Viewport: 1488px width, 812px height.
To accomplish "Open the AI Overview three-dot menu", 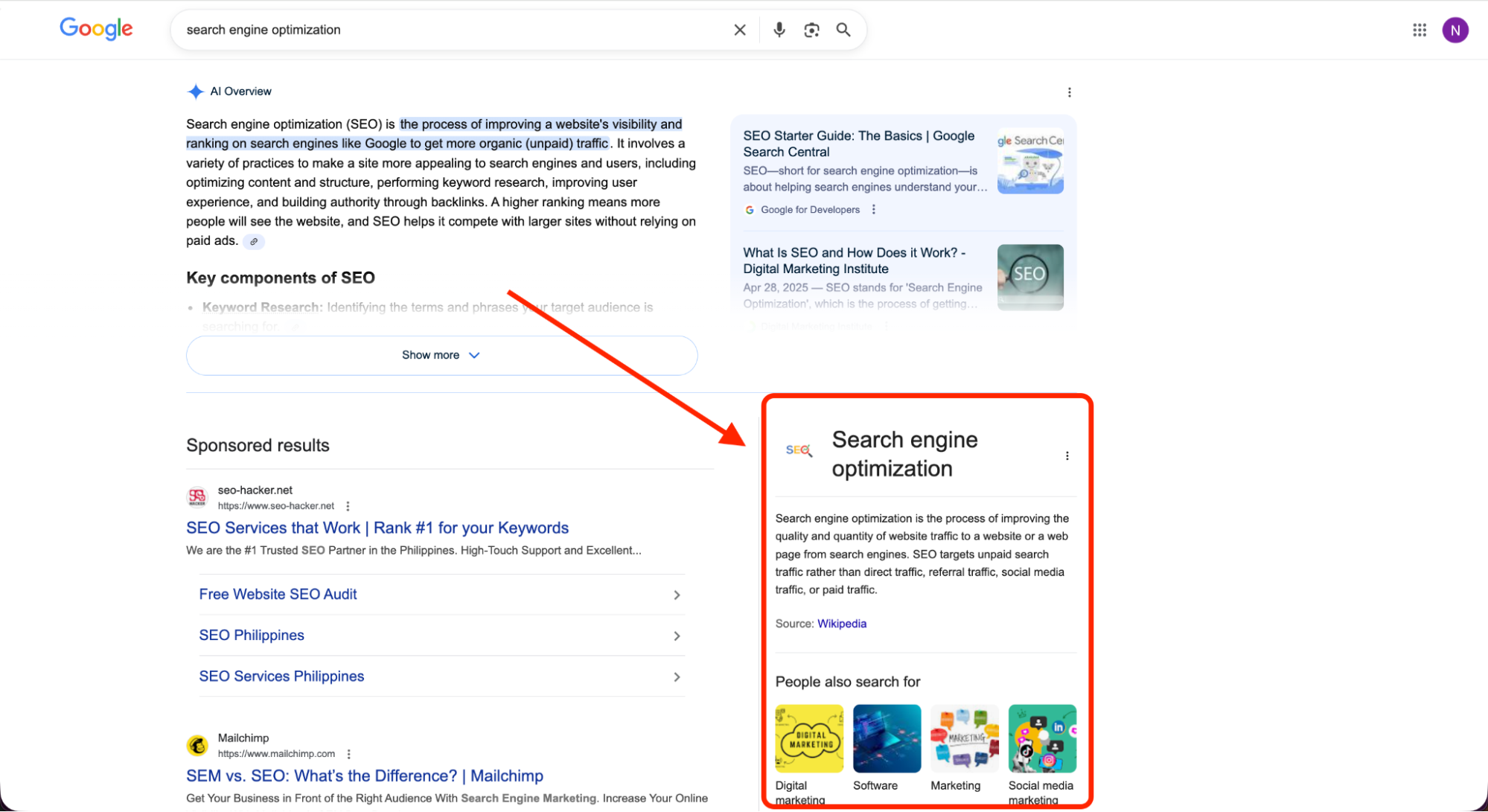I will point(1070,92).
